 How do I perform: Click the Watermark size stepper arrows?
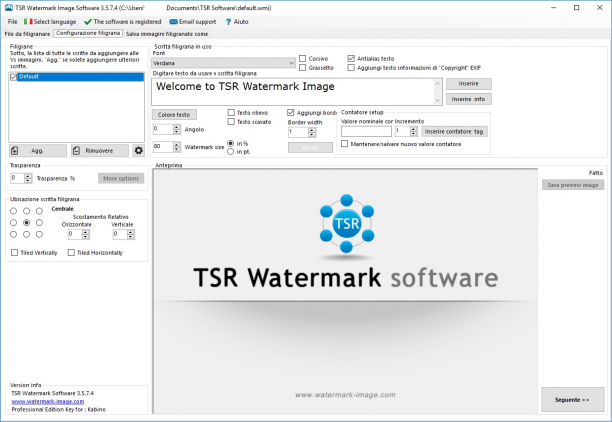[x=177, y=147]
